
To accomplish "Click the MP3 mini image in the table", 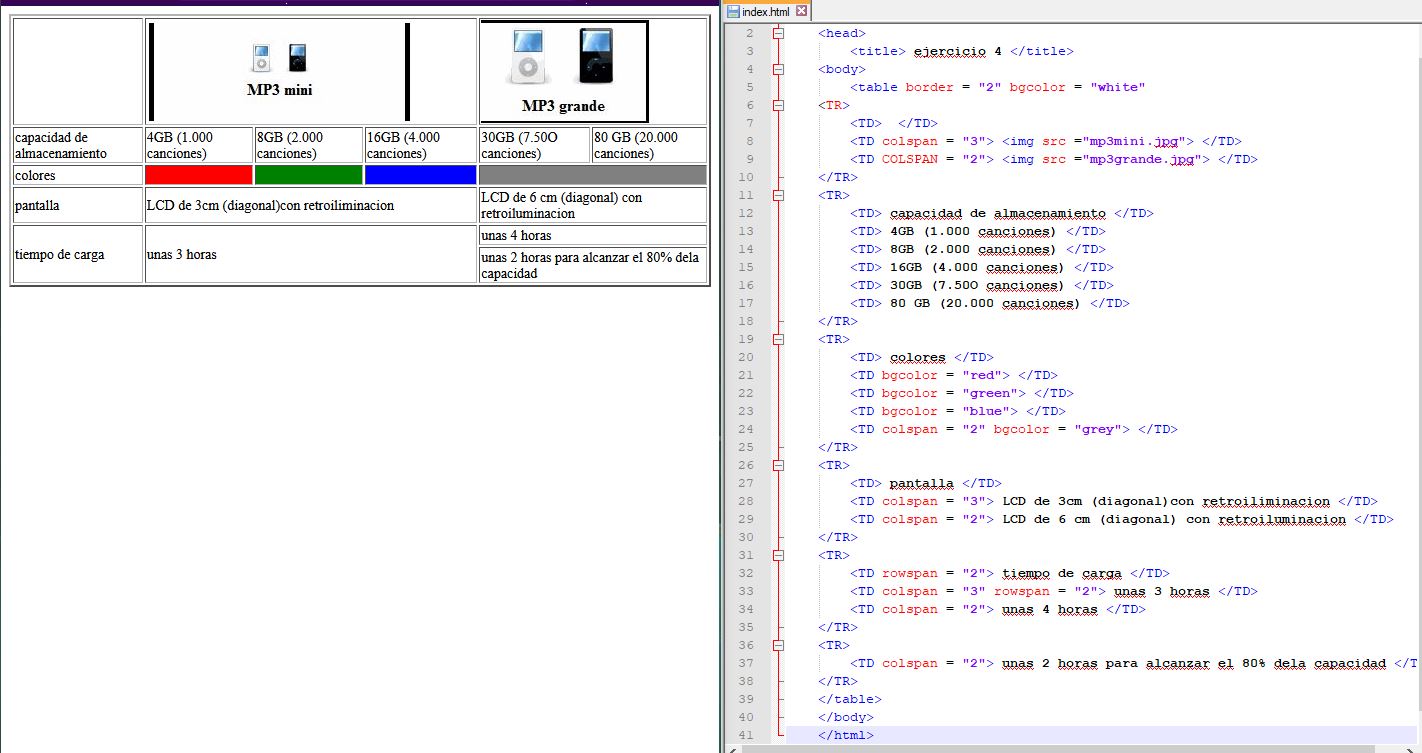I will [279, 71].
